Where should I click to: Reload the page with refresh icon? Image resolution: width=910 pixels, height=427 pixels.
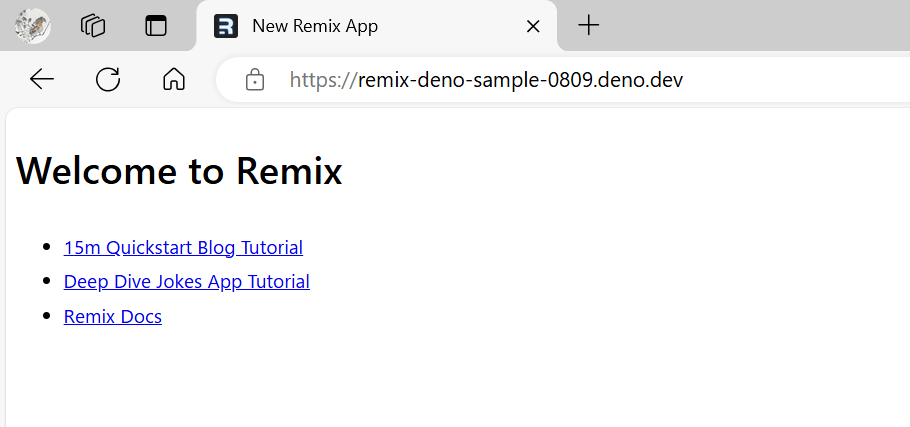point(108,79)
